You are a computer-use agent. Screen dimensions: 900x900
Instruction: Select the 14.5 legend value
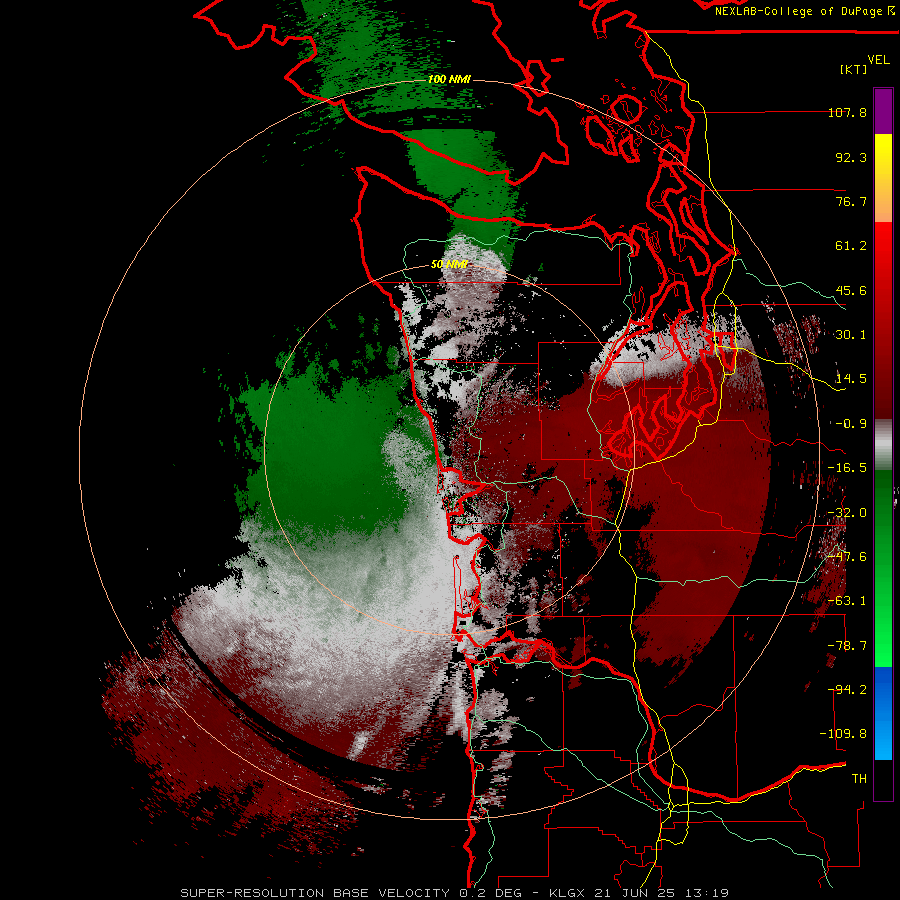tap(851, 379)
